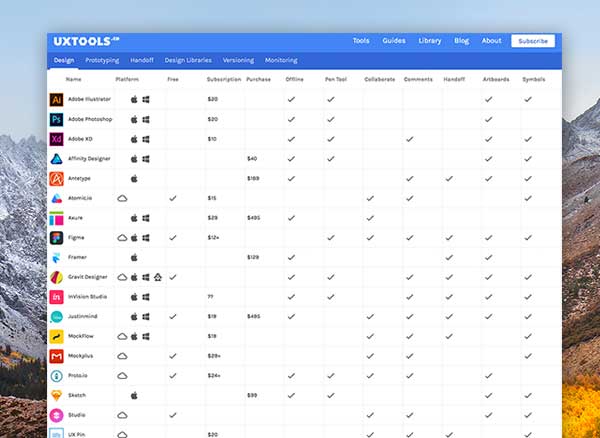
Task: Click the Handoff checkmark for Framer
Action: click(449, 257)
